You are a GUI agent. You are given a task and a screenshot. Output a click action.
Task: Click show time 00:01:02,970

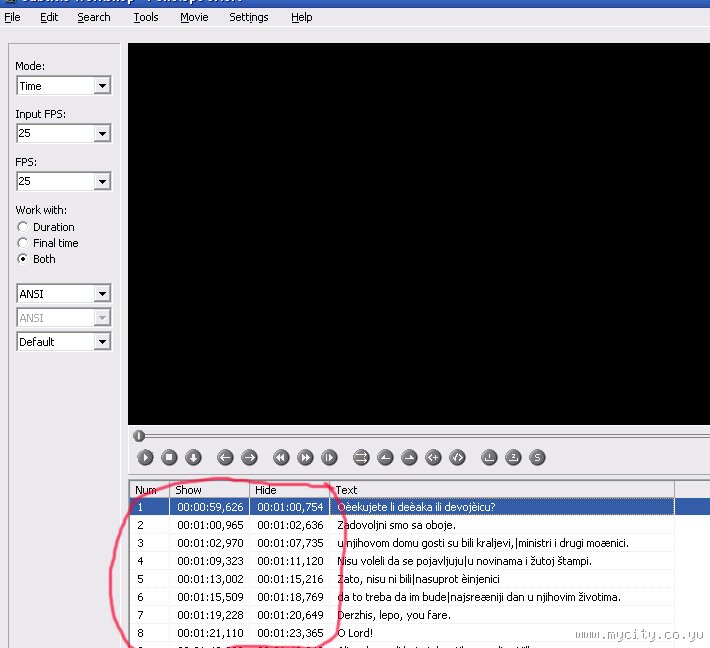point(210,543)
